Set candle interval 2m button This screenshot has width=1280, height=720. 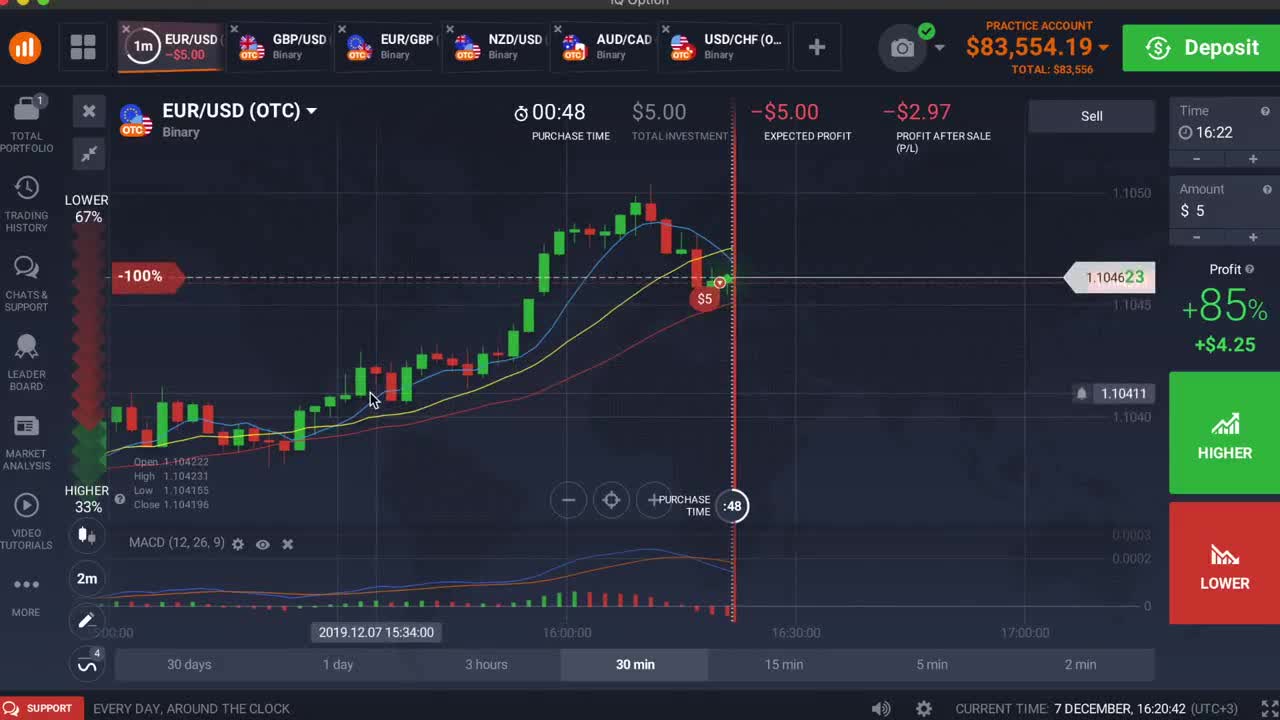point(87,578)
